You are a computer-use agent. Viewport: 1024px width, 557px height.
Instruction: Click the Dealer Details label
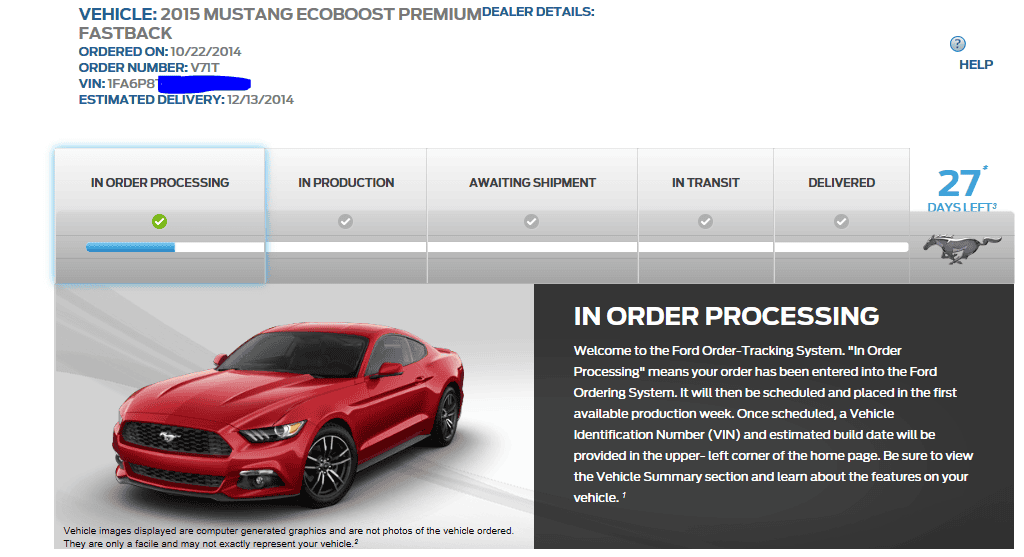(538, 12)
